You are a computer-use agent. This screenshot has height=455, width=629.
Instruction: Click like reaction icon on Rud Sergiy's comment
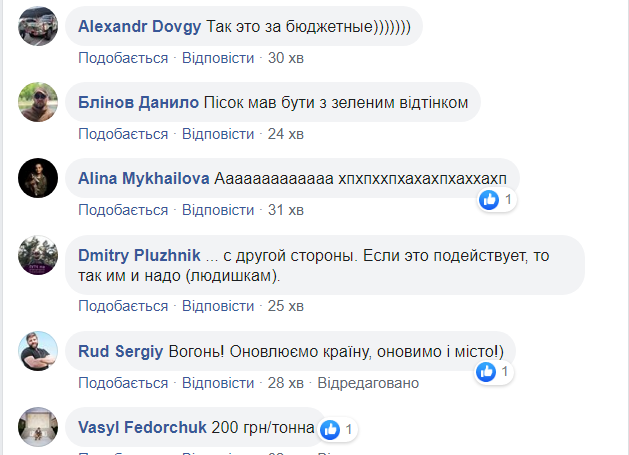(487, 372)
